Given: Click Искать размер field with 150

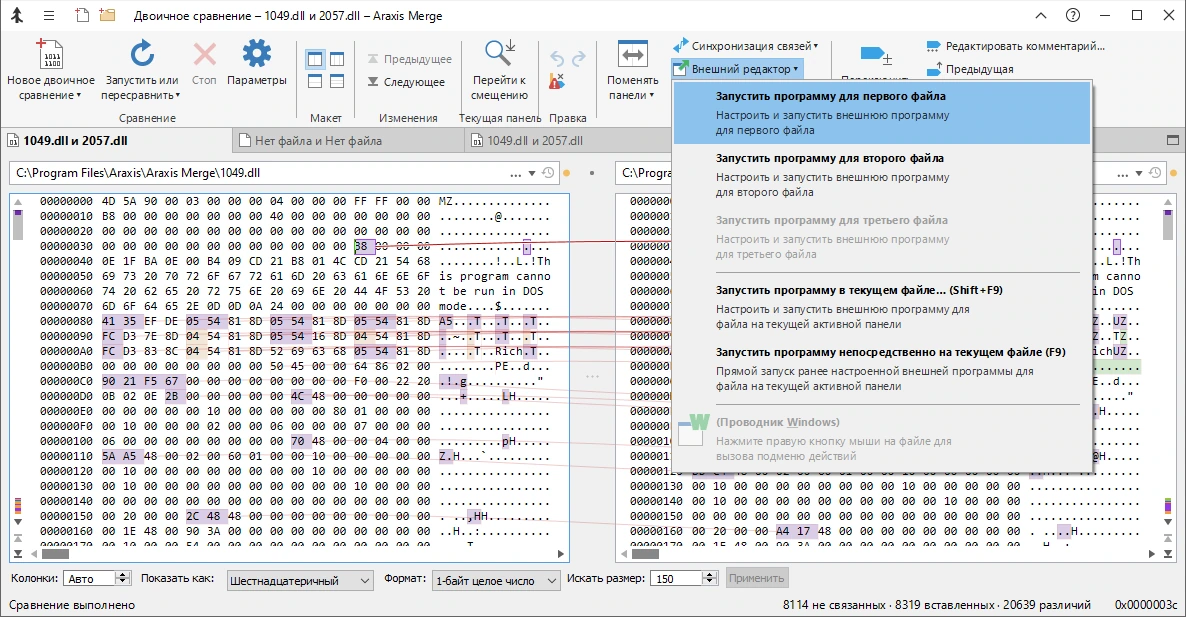Looking at the screenshot, I should 676,578.
